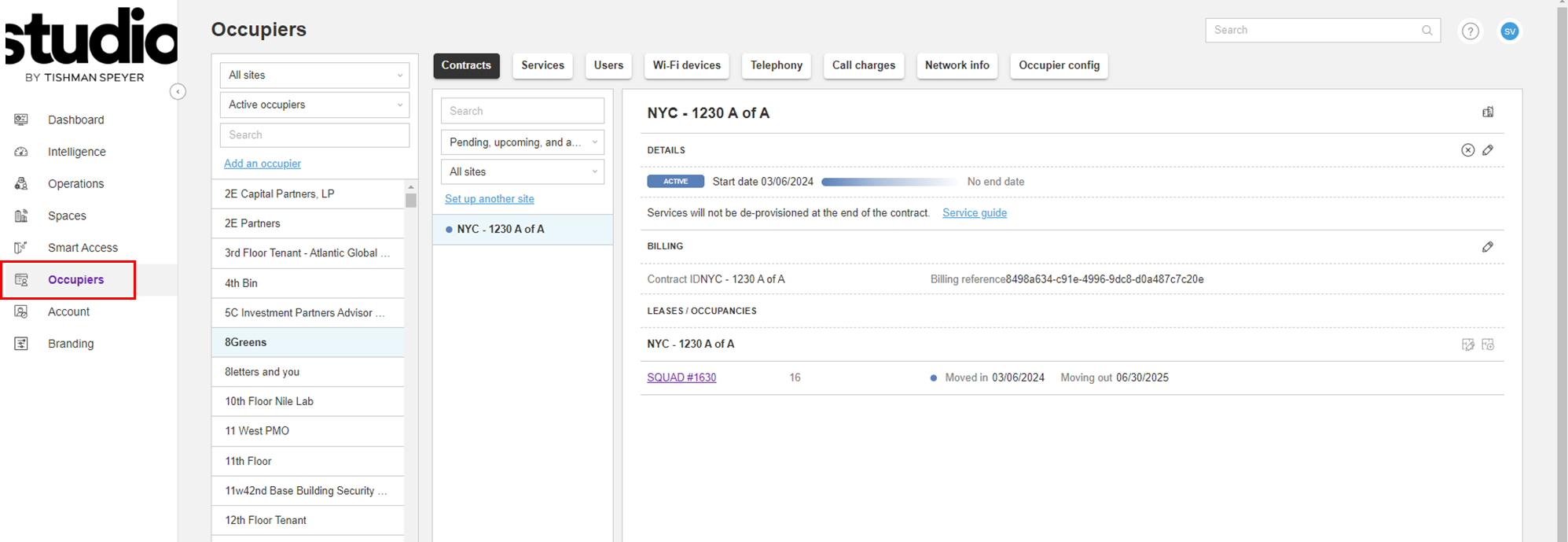The width and height of the screenshot is (1568, 542).
Task: Open the Pending, upcoming contracts filter dropdown
Action: pos(522,142)
